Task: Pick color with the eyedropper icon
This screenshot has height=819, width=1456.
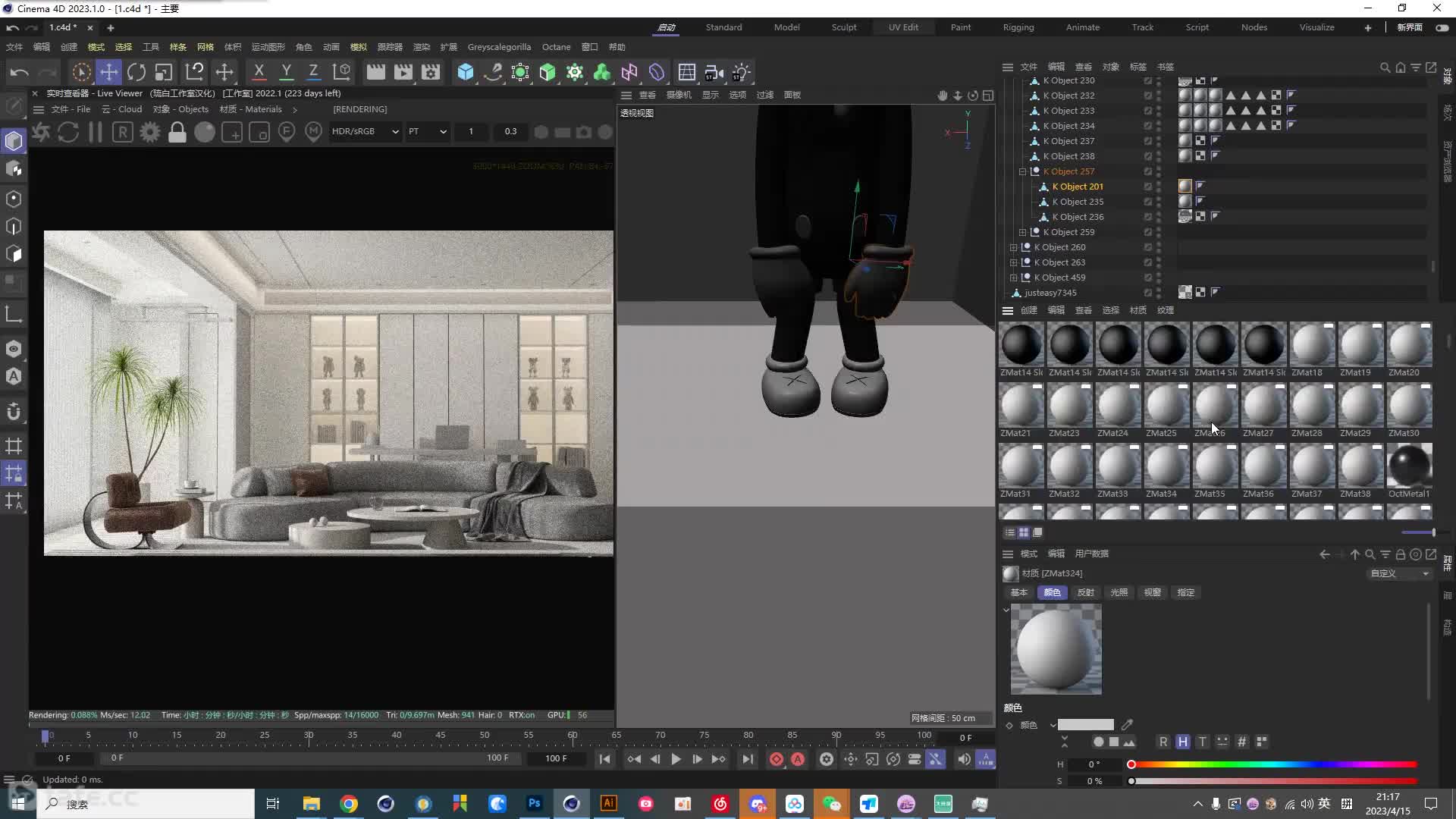Action: 1127,725
